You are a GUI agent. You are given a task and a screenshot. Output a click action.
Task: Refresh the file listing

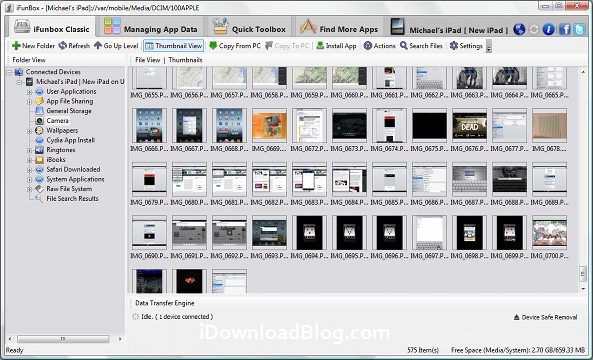74,46
